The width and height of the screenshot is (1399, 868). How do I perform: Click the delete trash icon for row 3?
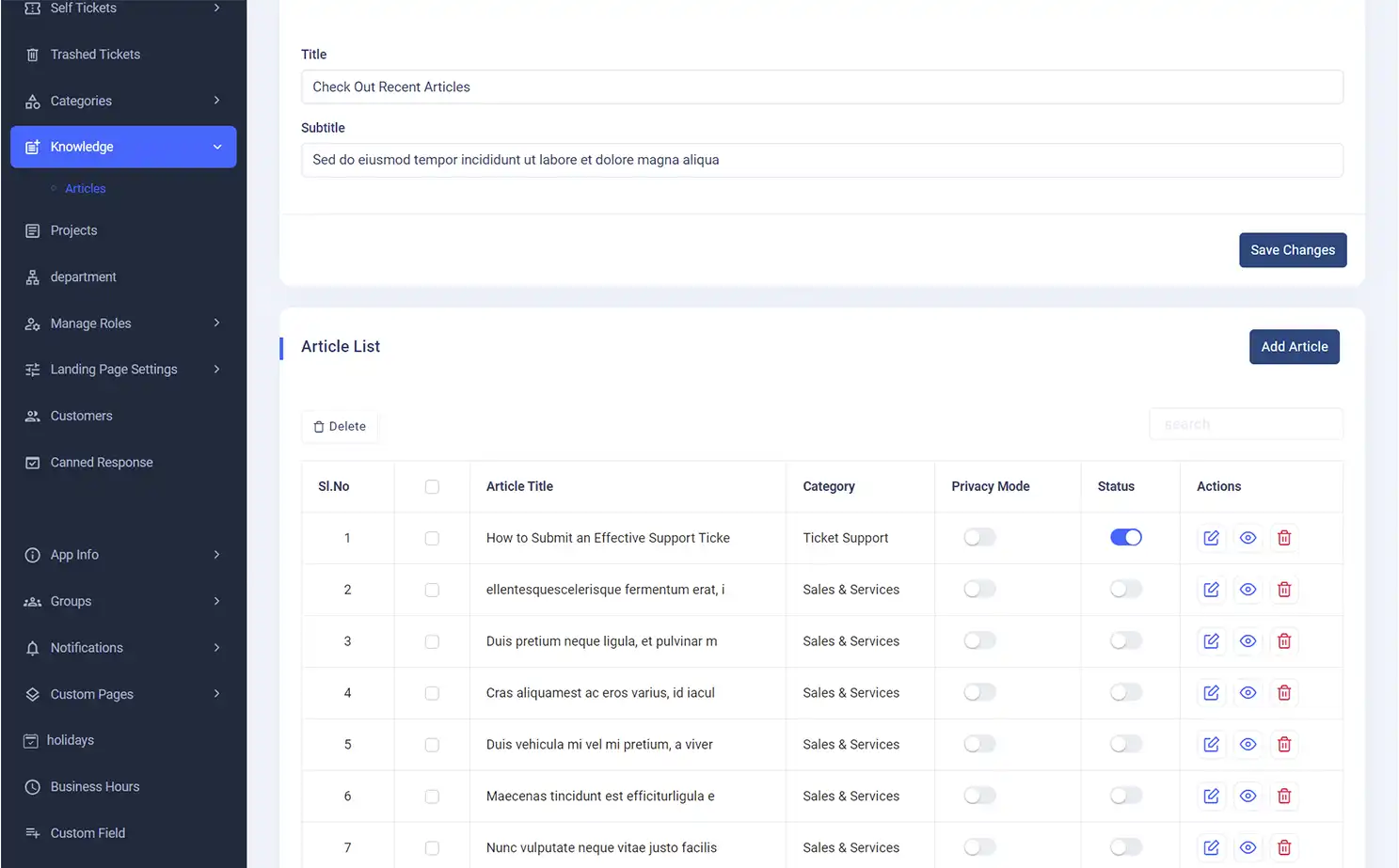coord(1284,640)
